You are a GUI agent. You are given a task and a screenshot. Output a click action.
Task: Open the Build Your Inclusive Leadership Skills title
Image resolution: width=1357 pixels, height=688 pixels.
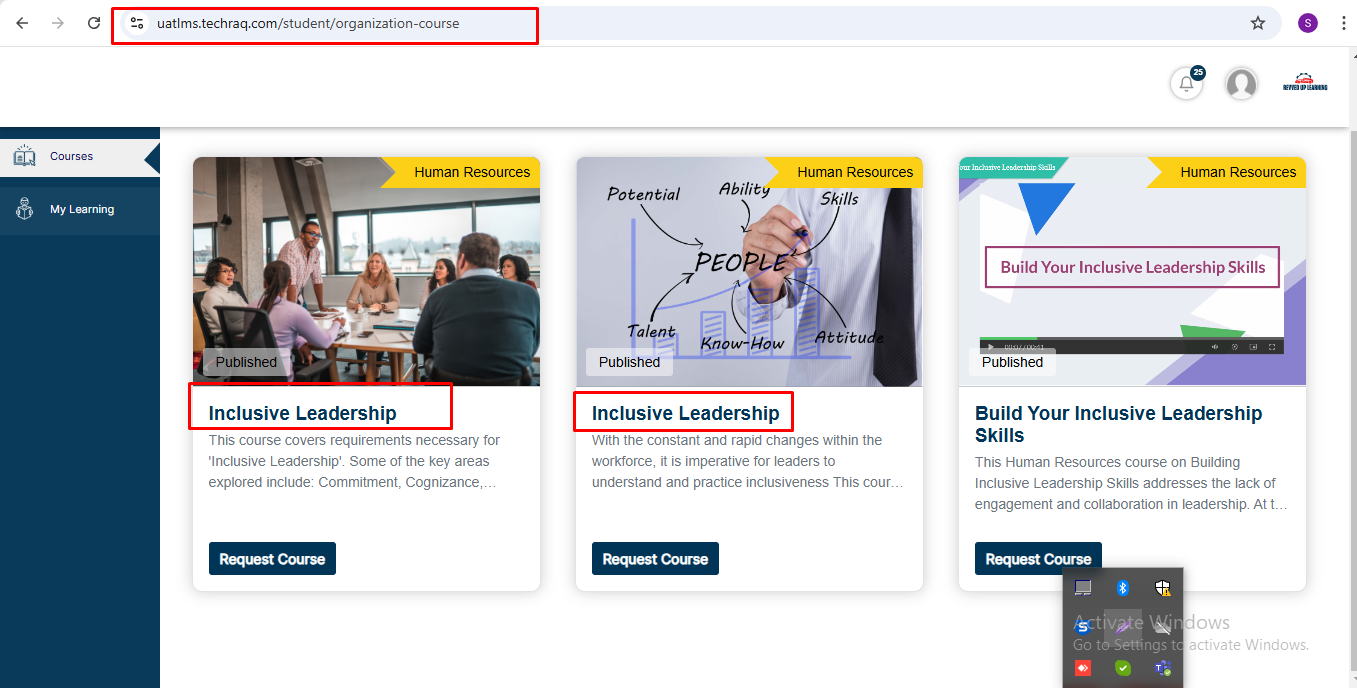1119,424
